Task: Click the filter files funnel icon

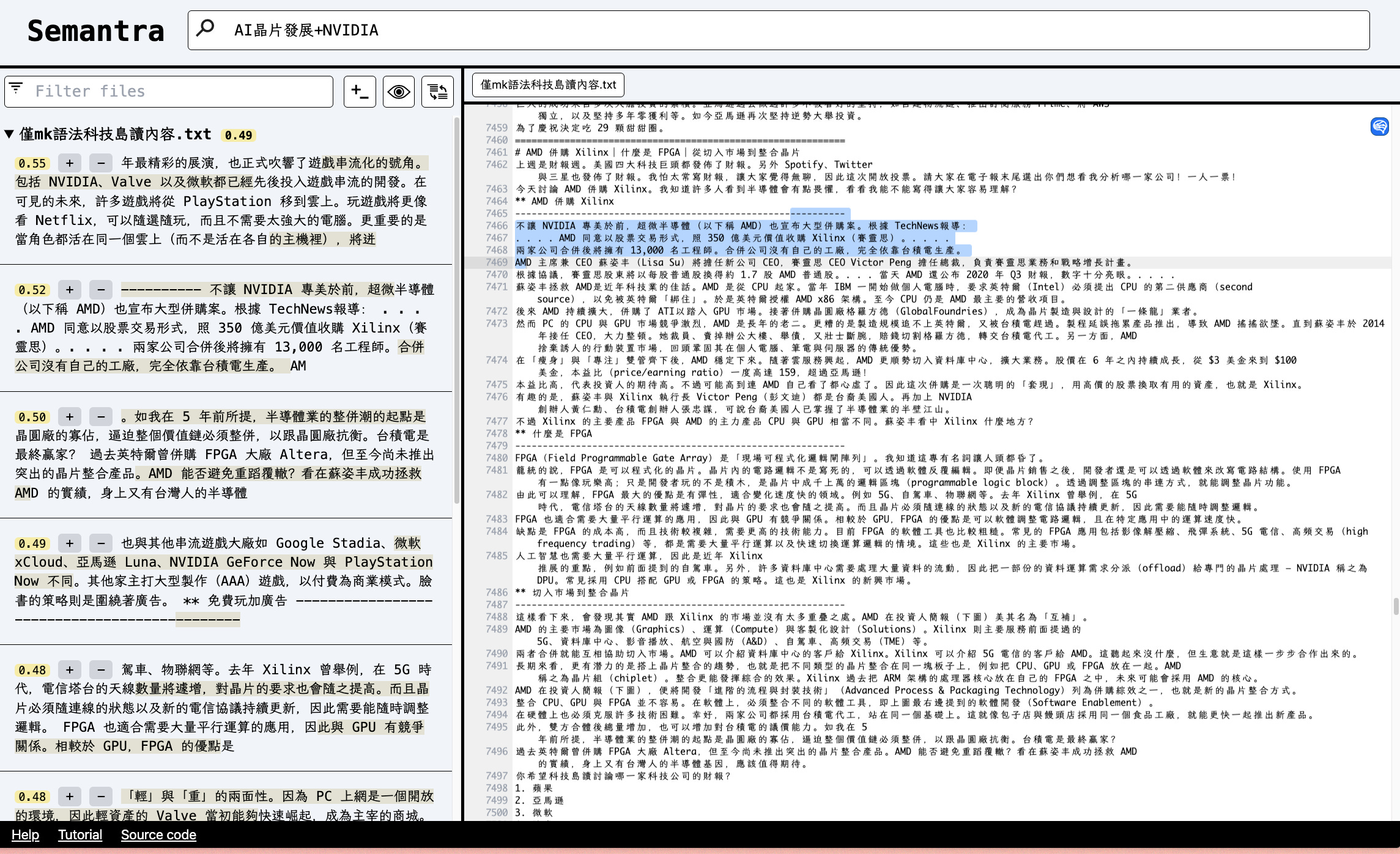Action: (16, 89)
